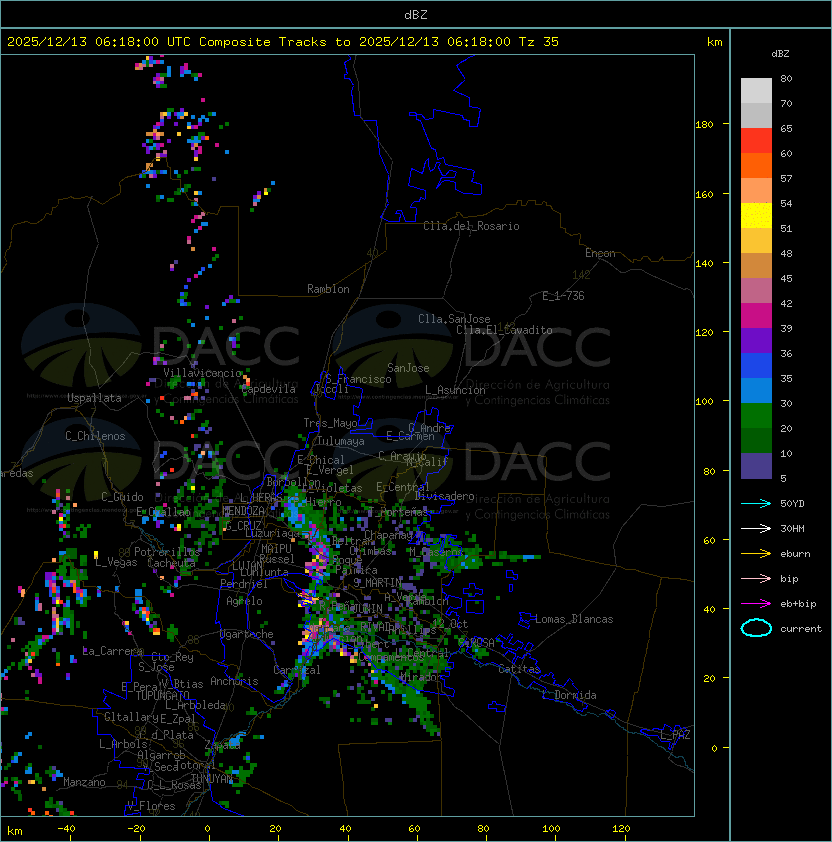Pick the red 60-65 dBZ legend swatch
832x842 pixels.
click(x=756, y=141)
